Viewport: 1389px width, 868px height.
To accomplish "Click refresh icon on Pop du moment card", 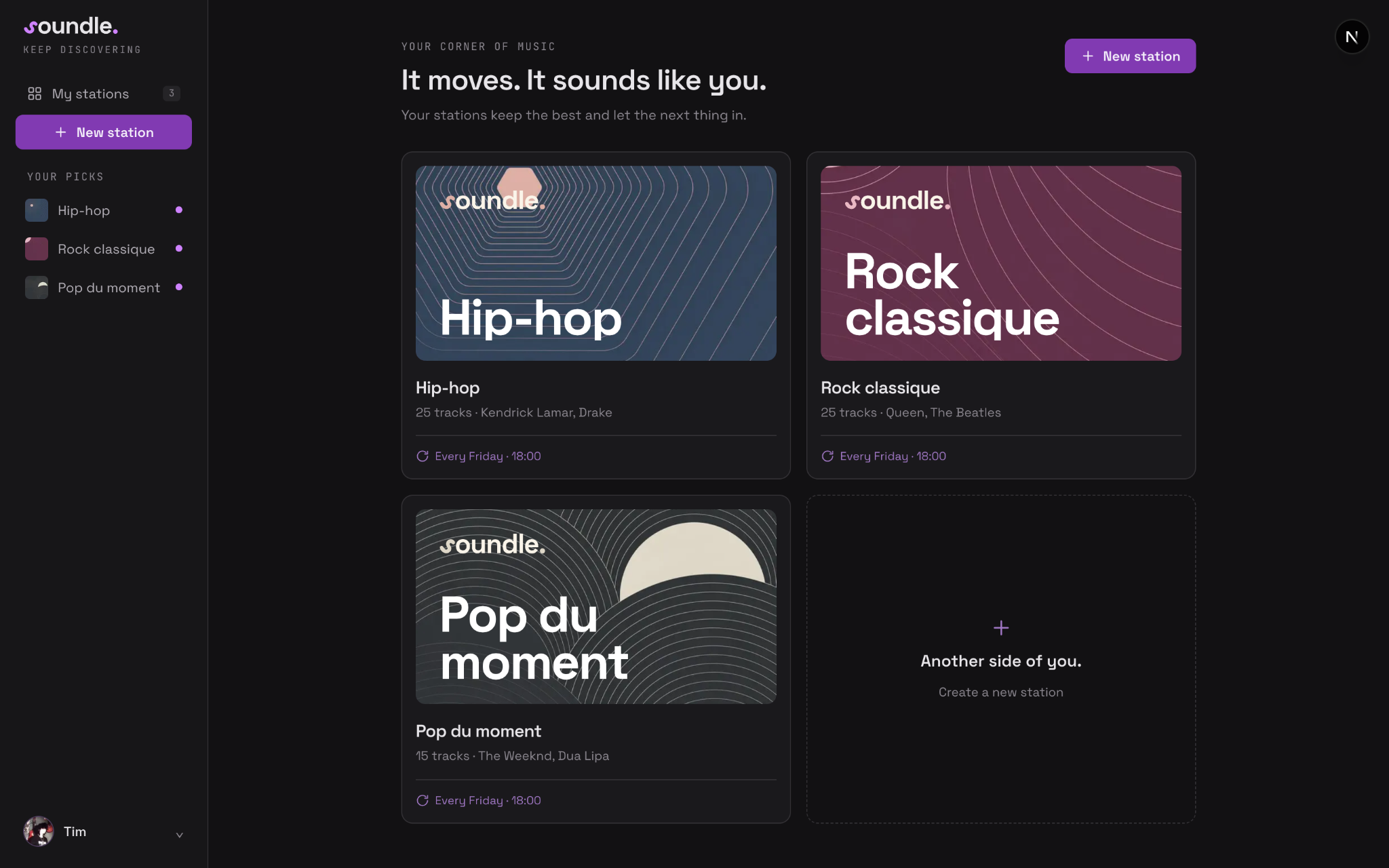I will (x=423, y=800).
